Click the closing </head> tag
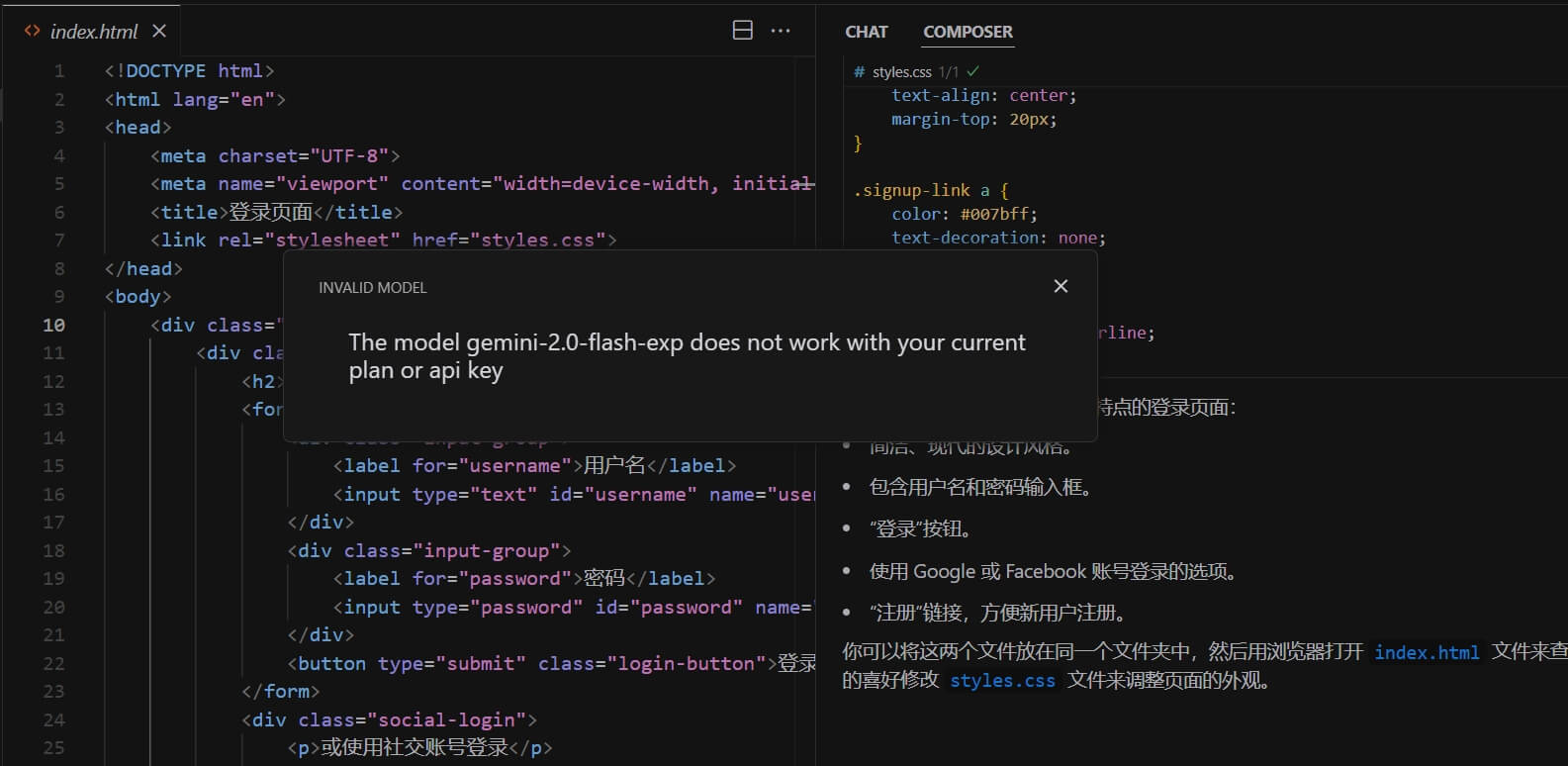This screenshot has height=766, width=1568. tap(143, 268)
